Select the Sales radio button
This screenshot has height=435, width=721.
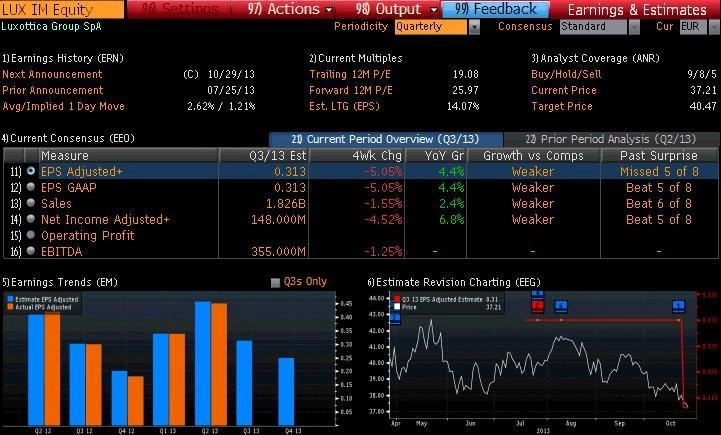pos(31,202)
